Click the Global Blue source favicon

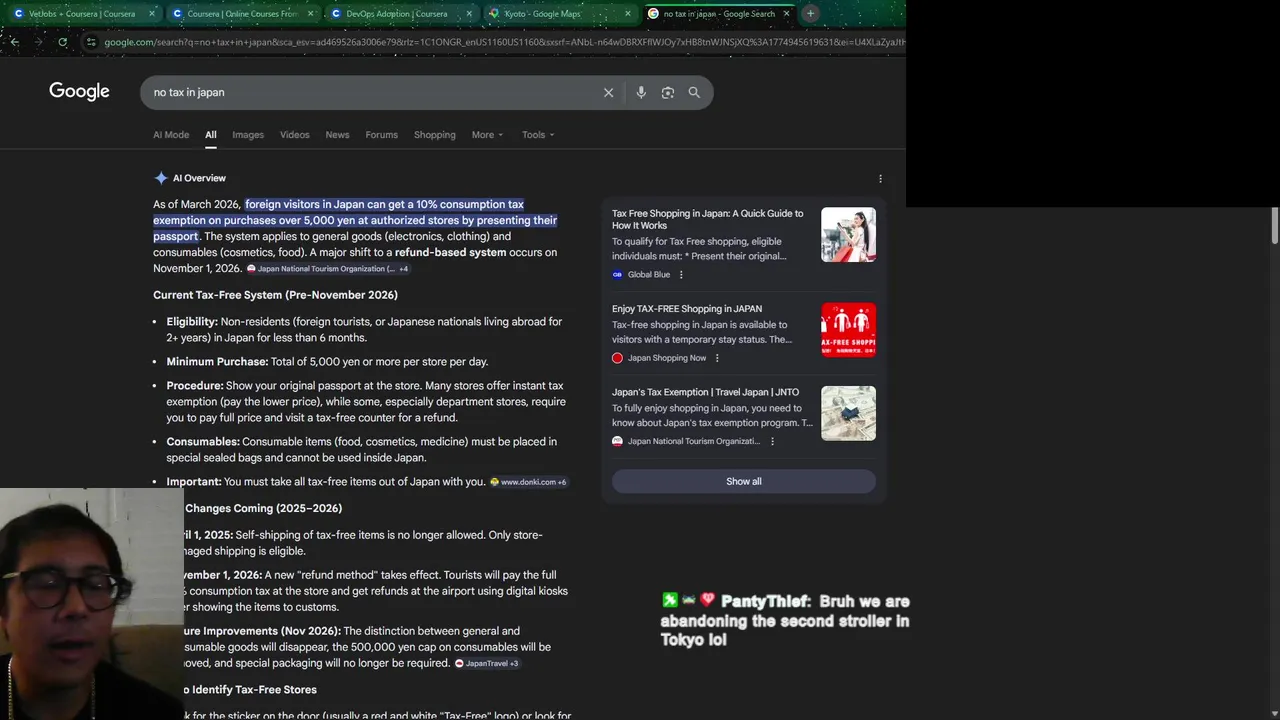[617, 274]
